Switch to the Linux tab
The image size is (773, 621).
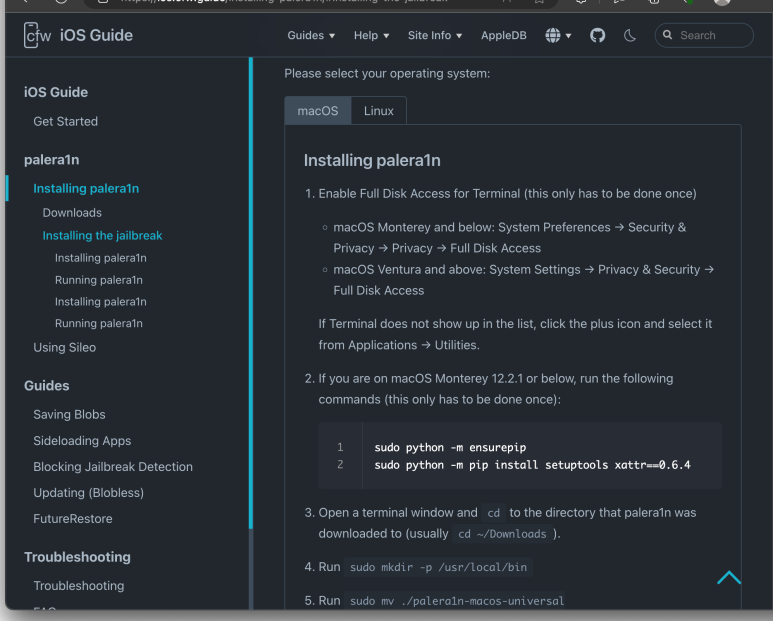[379, 110]
